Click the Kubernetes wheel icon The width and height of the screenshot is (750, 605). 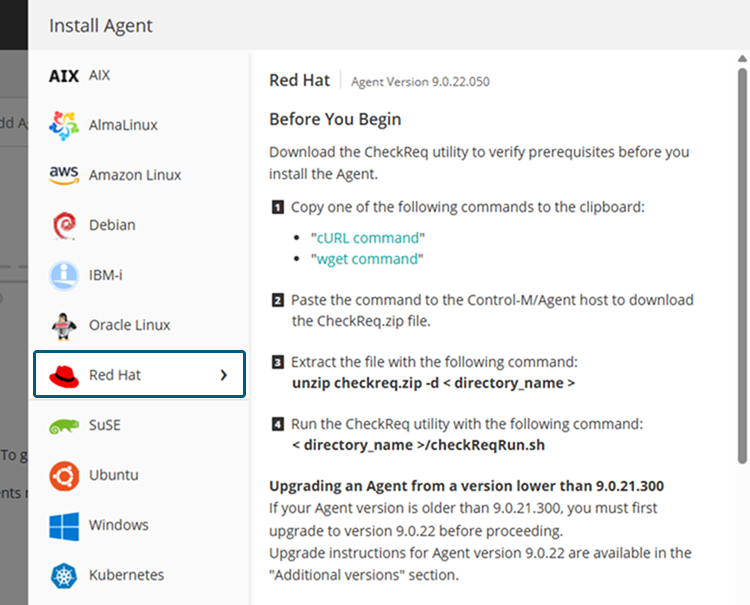point(64,575)
